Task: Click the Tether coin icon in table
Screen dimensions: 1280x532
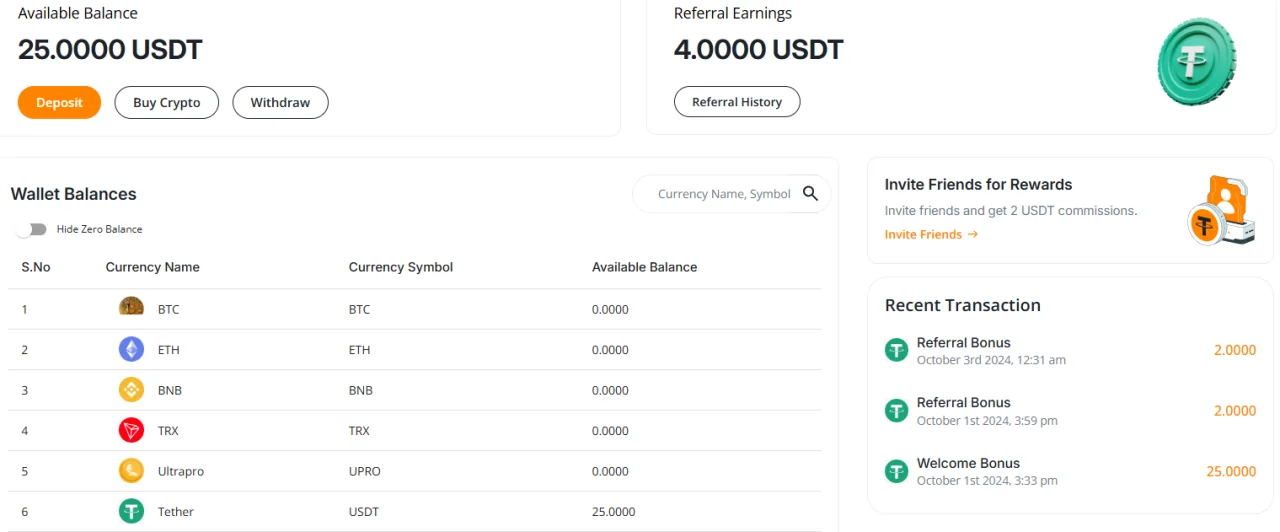Action: coord(131,511)
